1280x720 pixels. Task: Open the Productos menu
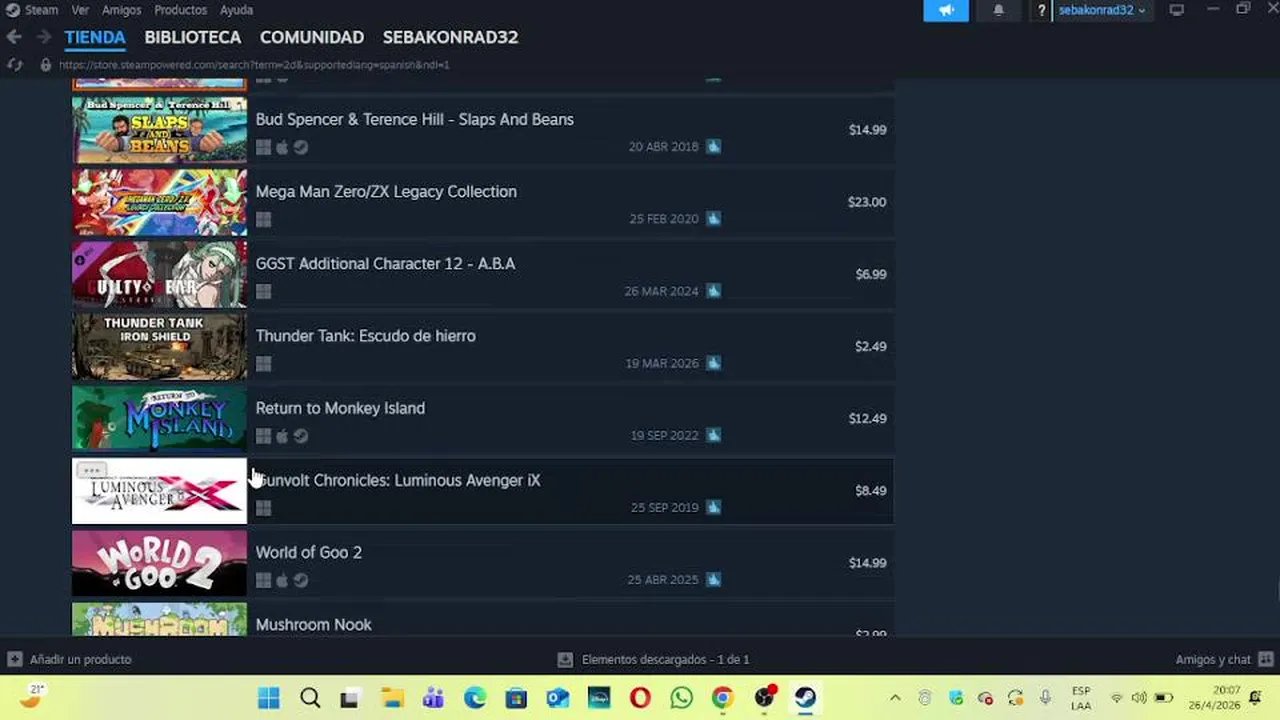click(180, 10)
